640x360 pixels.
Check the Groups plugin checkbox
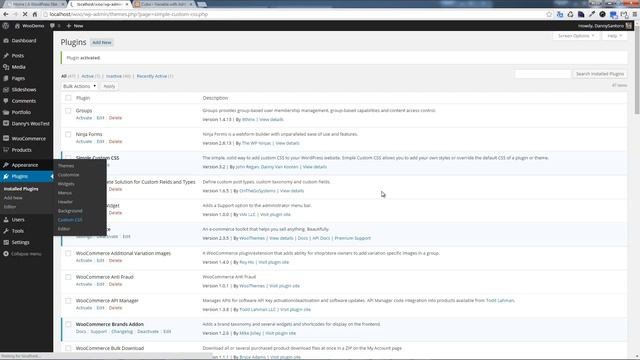point(68,111)
